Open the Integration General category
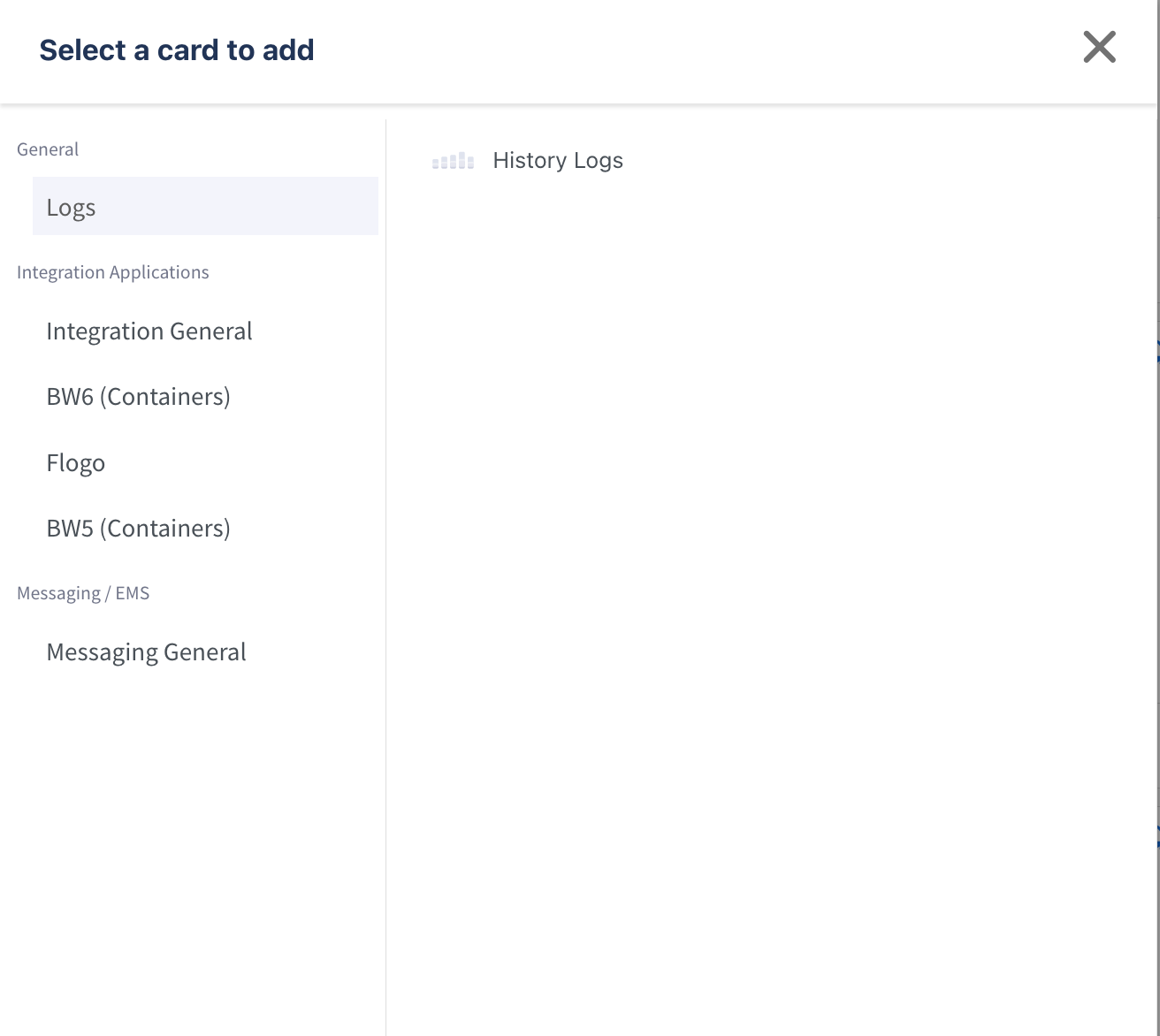The height and width of the screenshot is (1036, 1160). coord(149,331)
